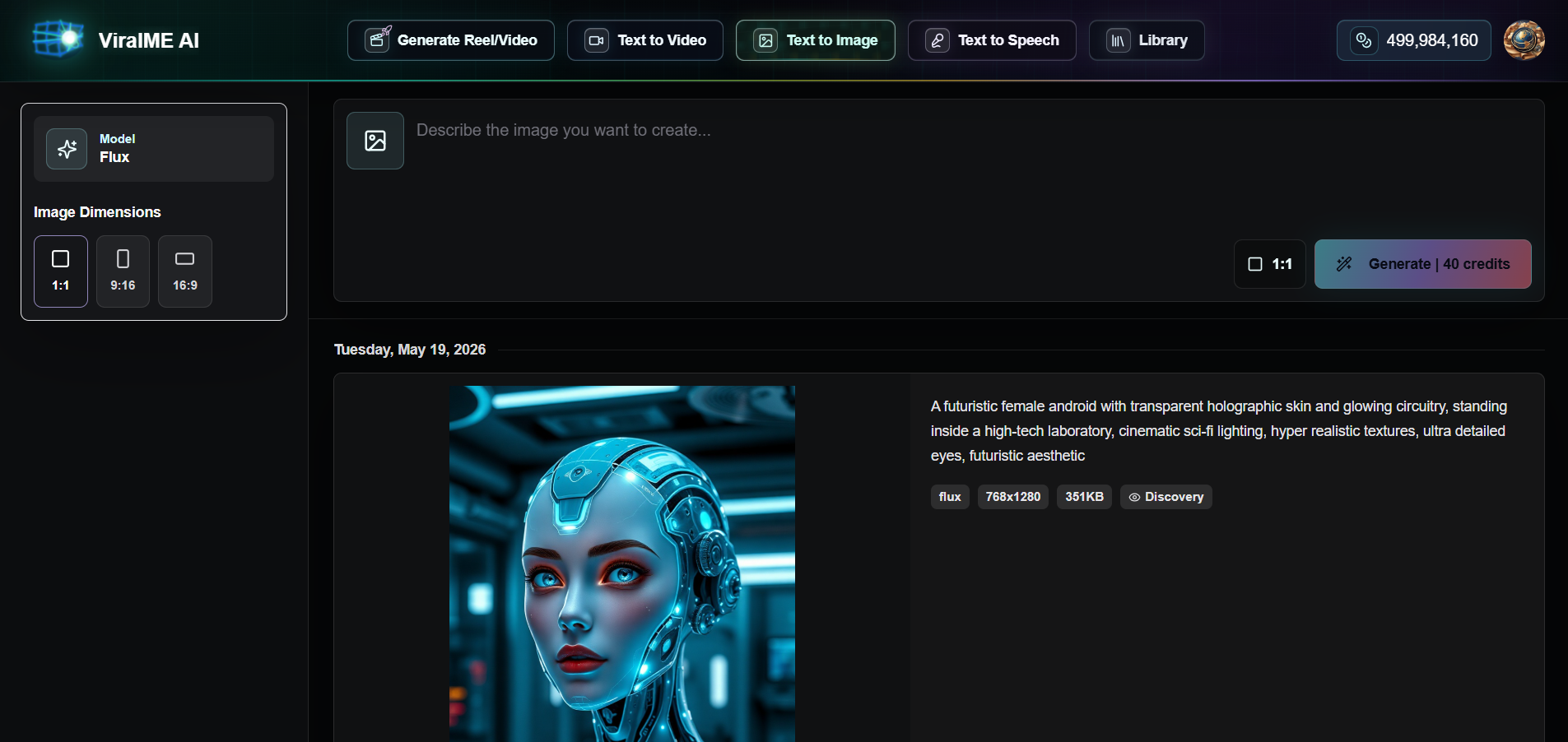Click the pen icon on Text to Speech
Viewport: 1568px width, 742px height.
(938, 40)
